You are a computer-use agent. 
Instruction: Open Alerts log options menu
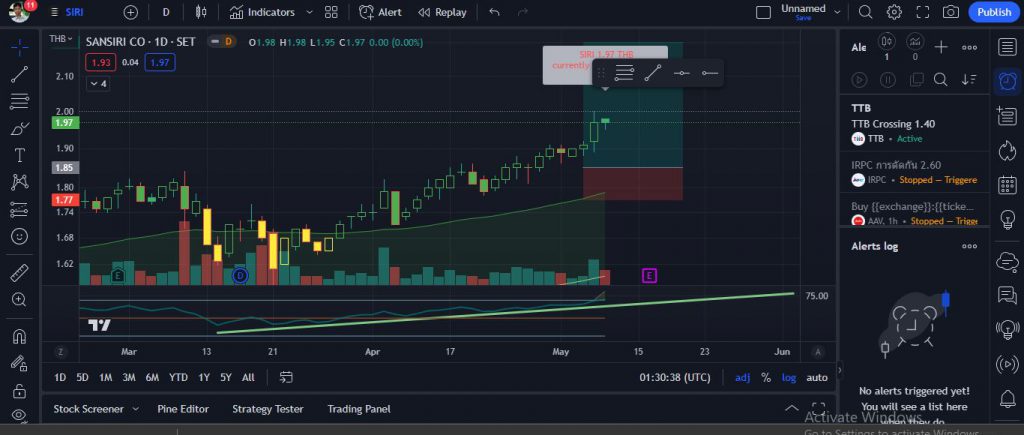point(970,246)
